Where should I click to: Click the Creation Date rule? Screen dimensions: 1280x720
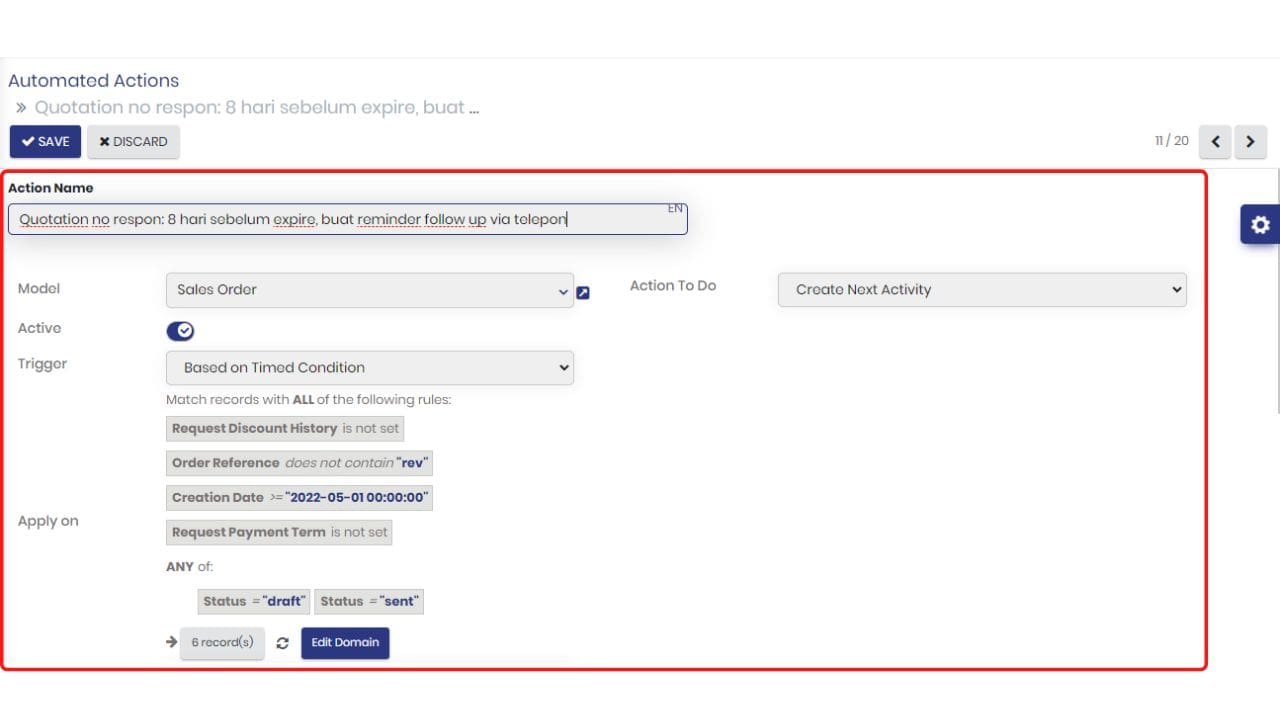pyautogui.click(x=299, y=498)
